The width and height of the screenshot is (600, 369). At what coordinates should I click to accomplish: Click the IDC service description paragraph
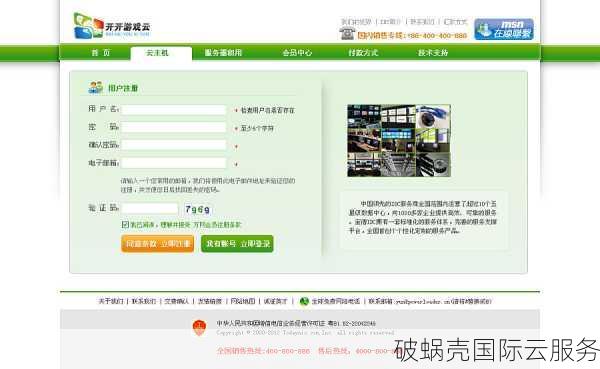pyautogui.click(x=422, y=217)
